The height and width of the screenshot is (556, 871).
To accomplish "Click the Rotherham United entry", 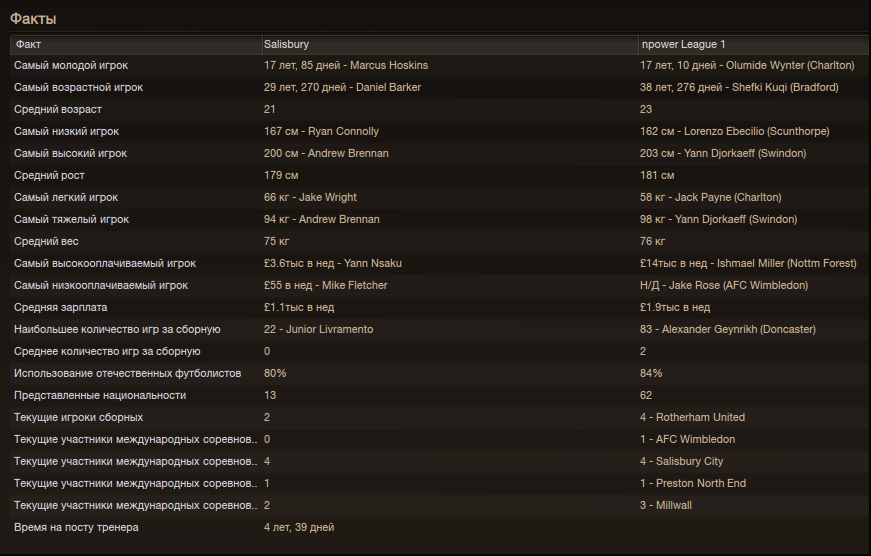I will [700, 417].
